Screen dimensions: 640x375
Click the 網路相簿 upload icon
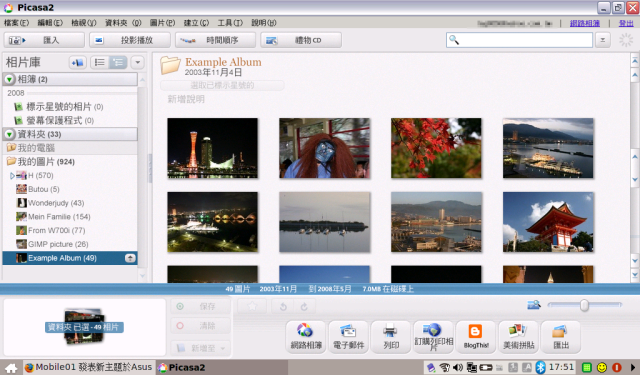click(x=306, y=337)
